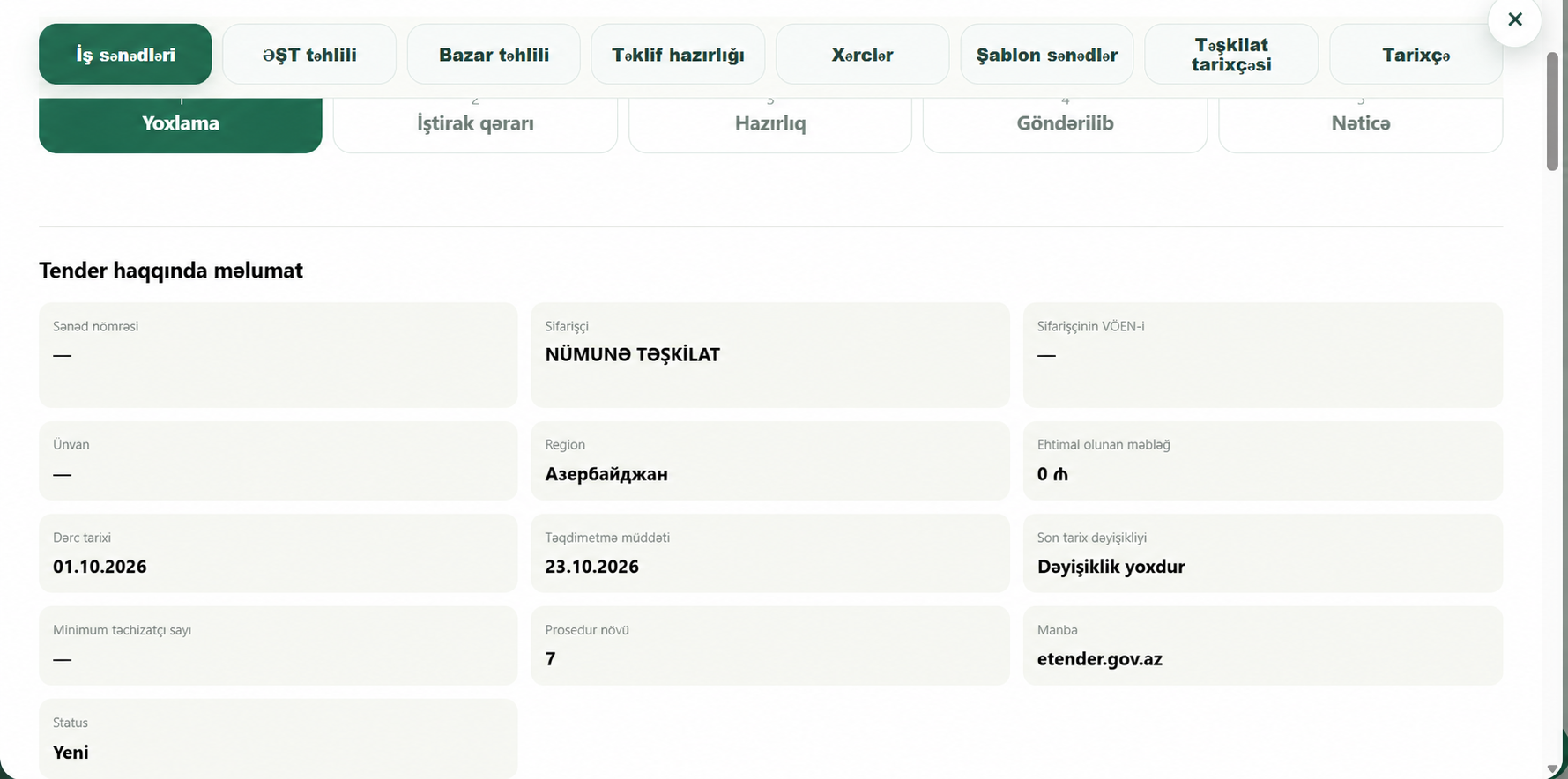Select the Yoxlama step
Viewport: 1568px width, 779px height.
pyautogui.click(x=181, y=123)
